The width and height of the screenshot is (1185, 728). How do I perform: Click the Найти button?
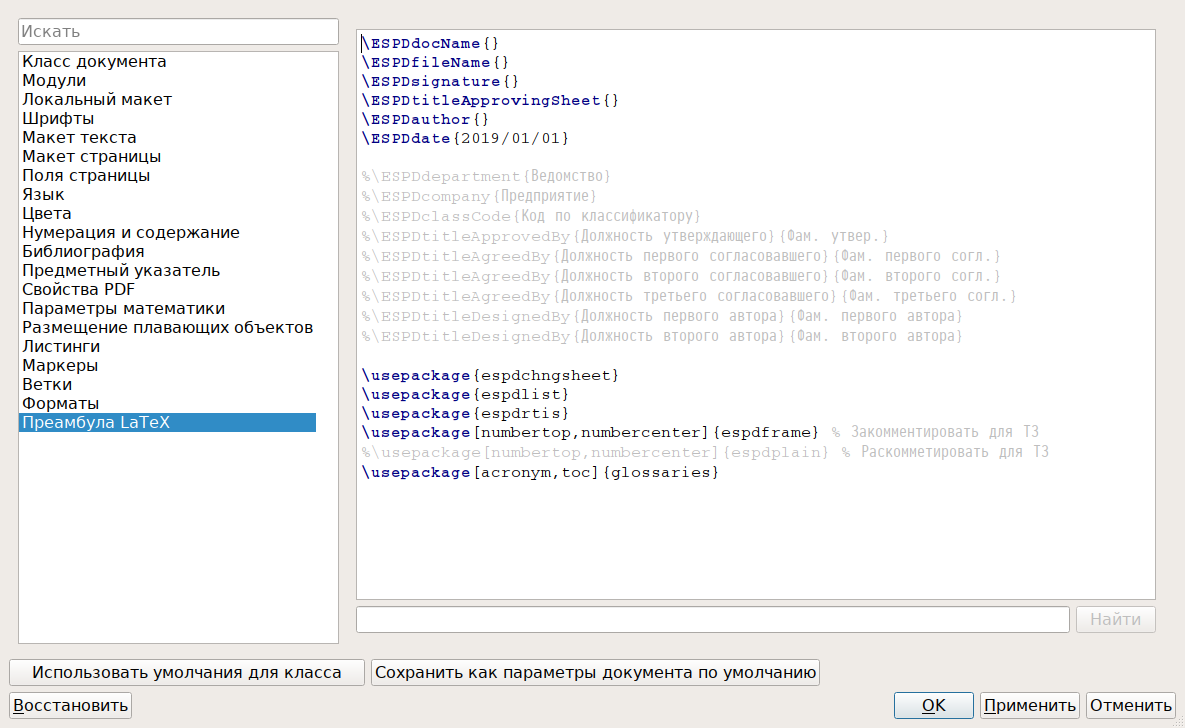[1115, 619]
